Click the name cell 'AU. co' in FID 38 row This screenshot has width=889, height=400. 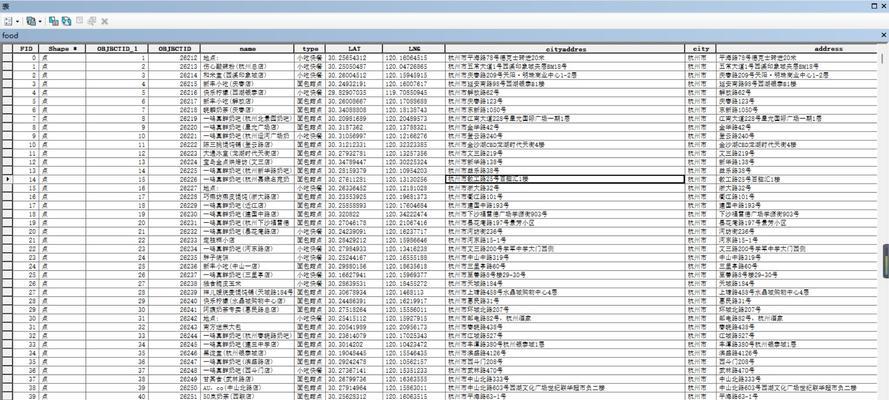(x=247, y=388)
